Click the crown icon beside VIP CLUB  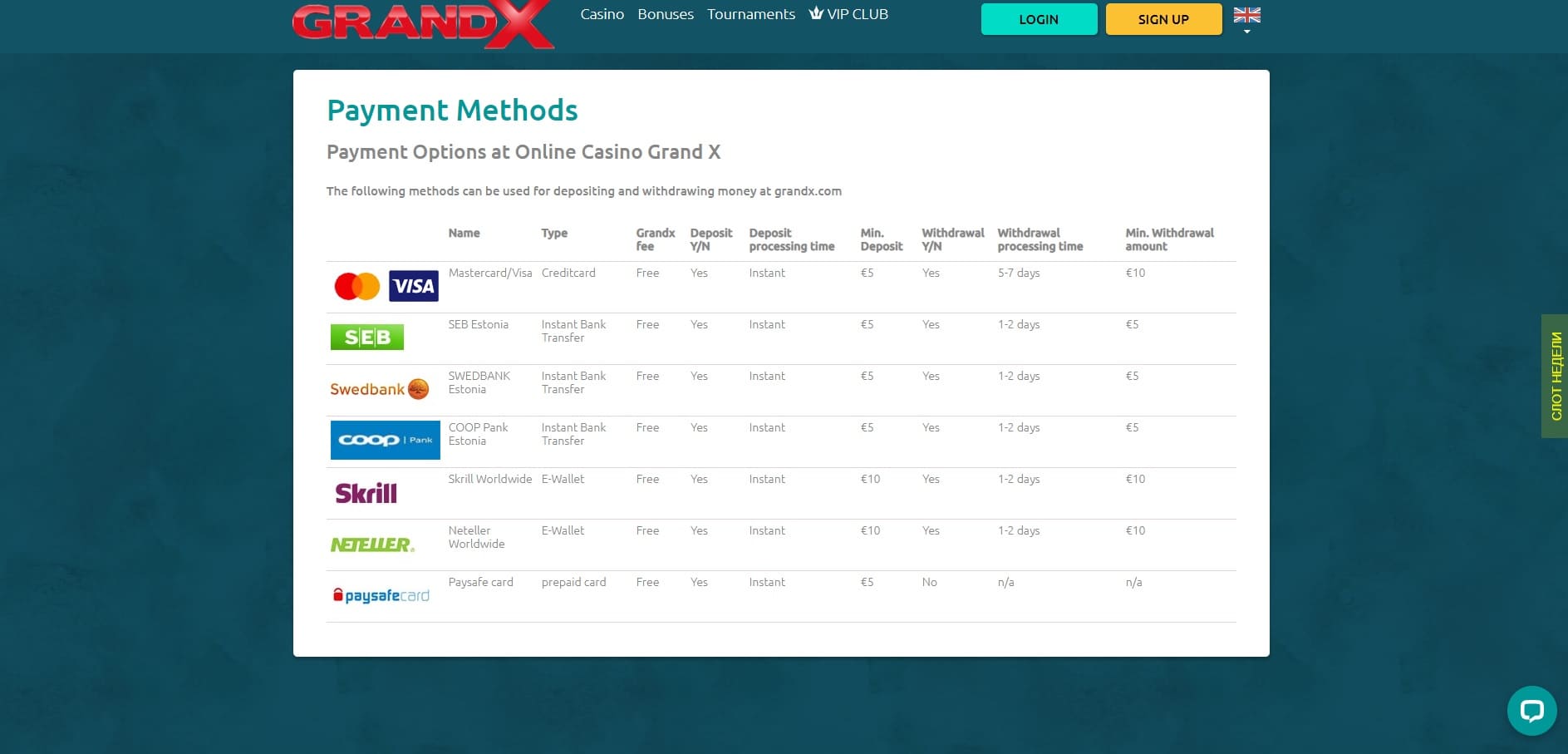[816, 13]
